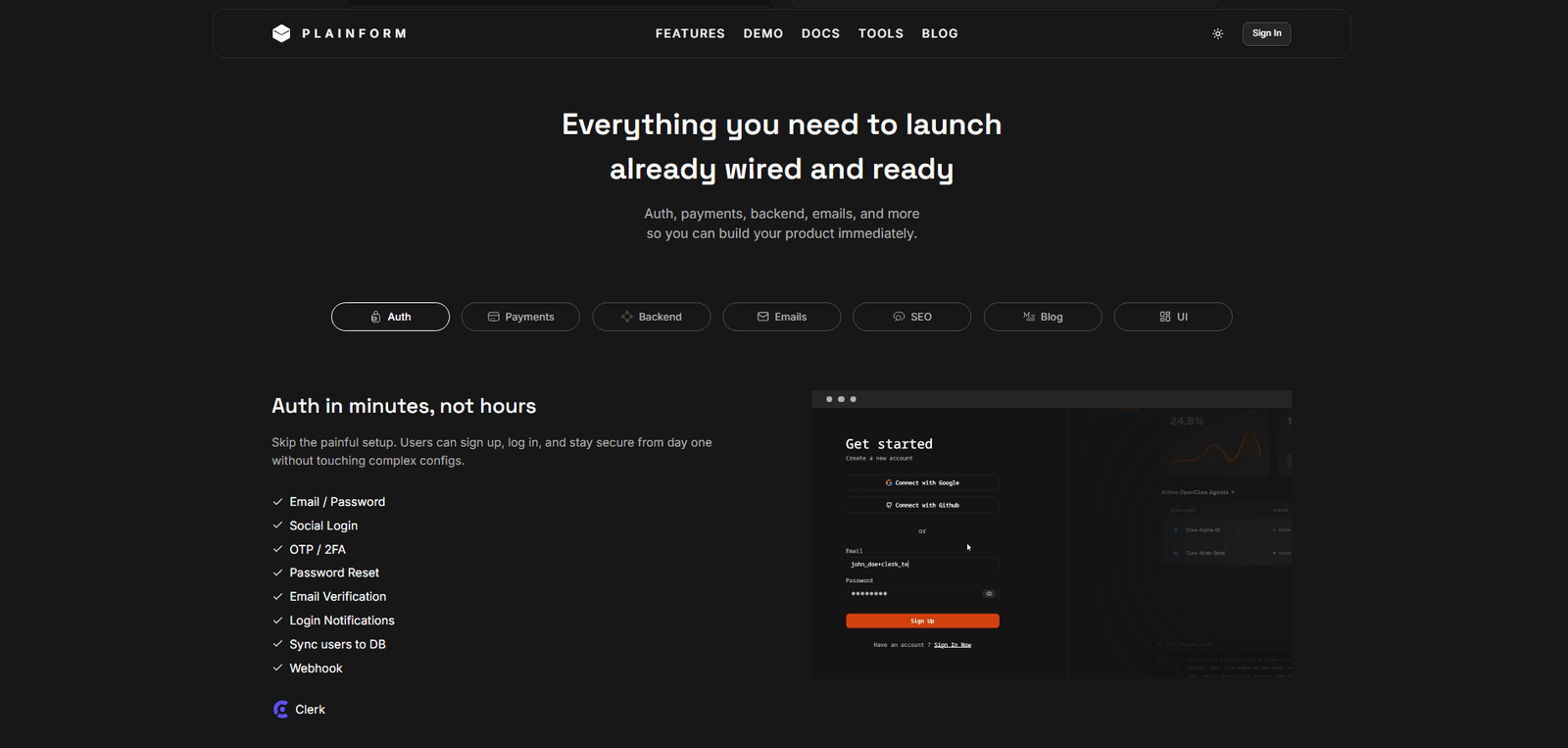
Task: Open the FEATURES menu item
Action: [690, 33]
